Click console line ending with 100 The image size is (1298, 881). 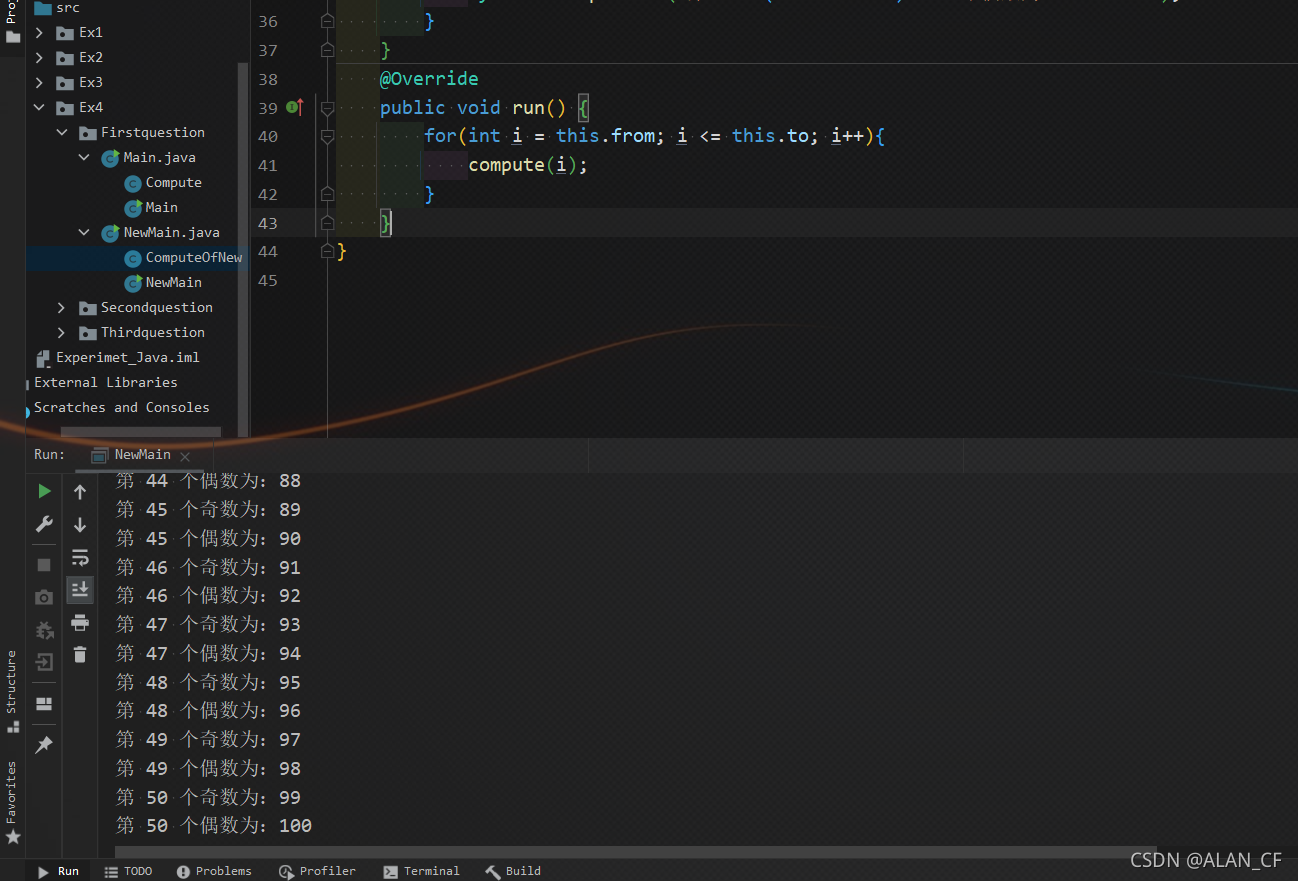pos(214,826)
